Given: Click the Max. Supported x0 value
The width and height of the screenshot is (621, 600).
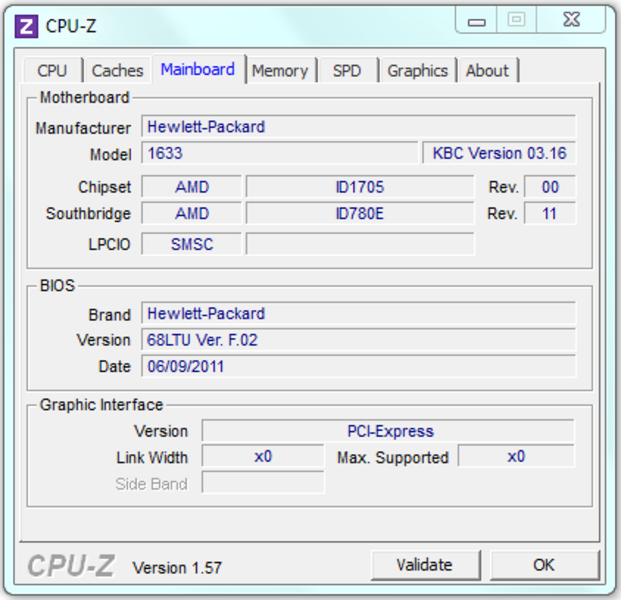Looking at the screenshot, I should (516, 457).
